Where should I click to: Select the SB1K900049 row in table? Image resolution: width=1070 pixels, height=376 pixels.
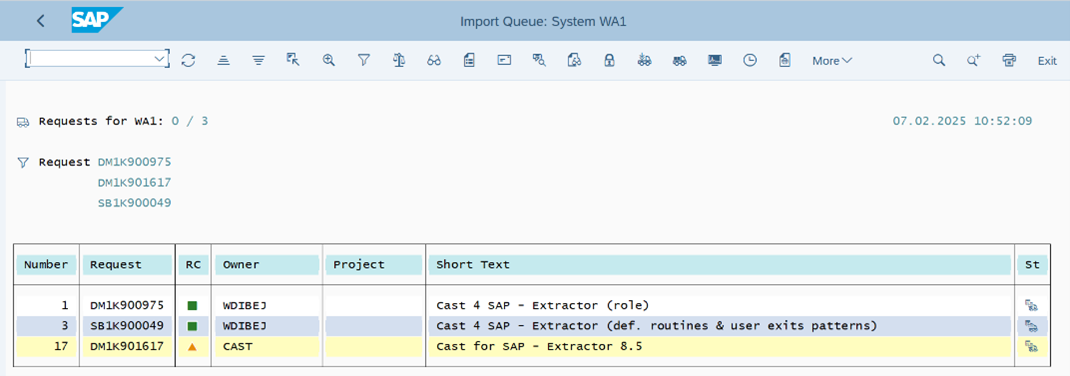click(532, 326)
